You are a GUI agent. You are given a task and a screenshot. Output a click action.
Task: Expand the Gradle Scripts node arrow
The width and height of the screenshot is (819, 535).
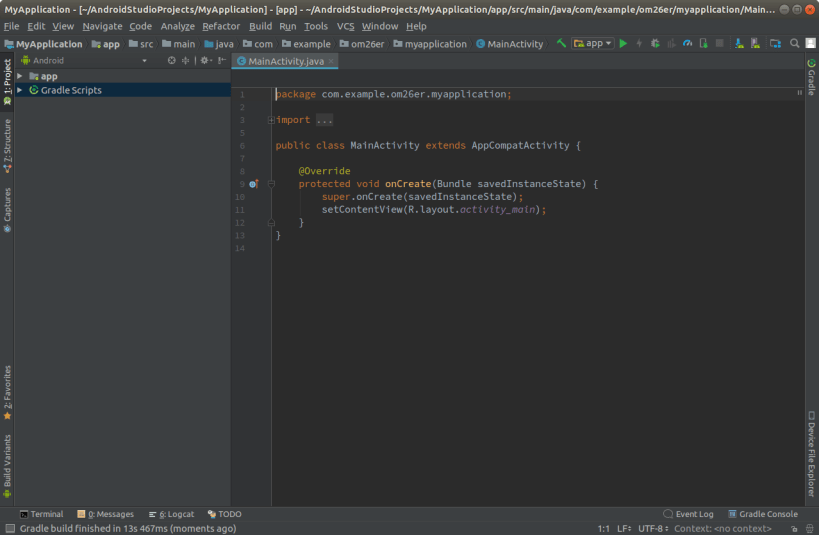click(20, 90)
